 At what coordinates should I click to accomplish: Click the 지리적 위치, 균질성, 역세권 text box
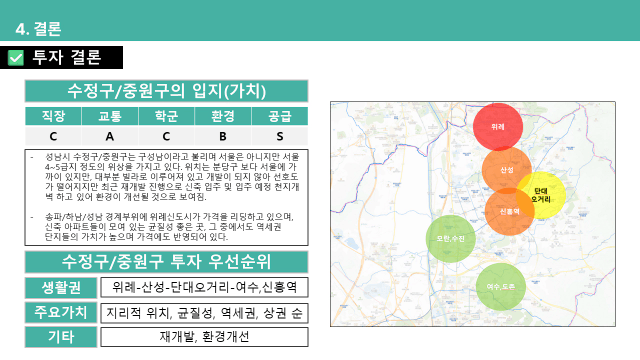(204, 313)
